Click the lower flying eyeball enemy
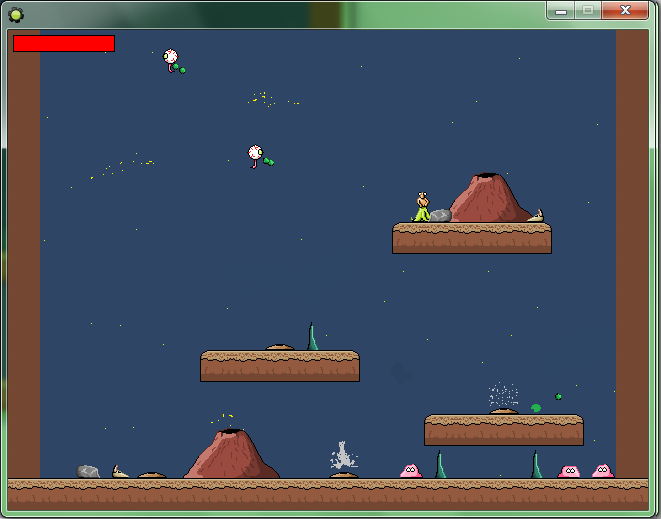661x519 pixels. tap(256, 153)
